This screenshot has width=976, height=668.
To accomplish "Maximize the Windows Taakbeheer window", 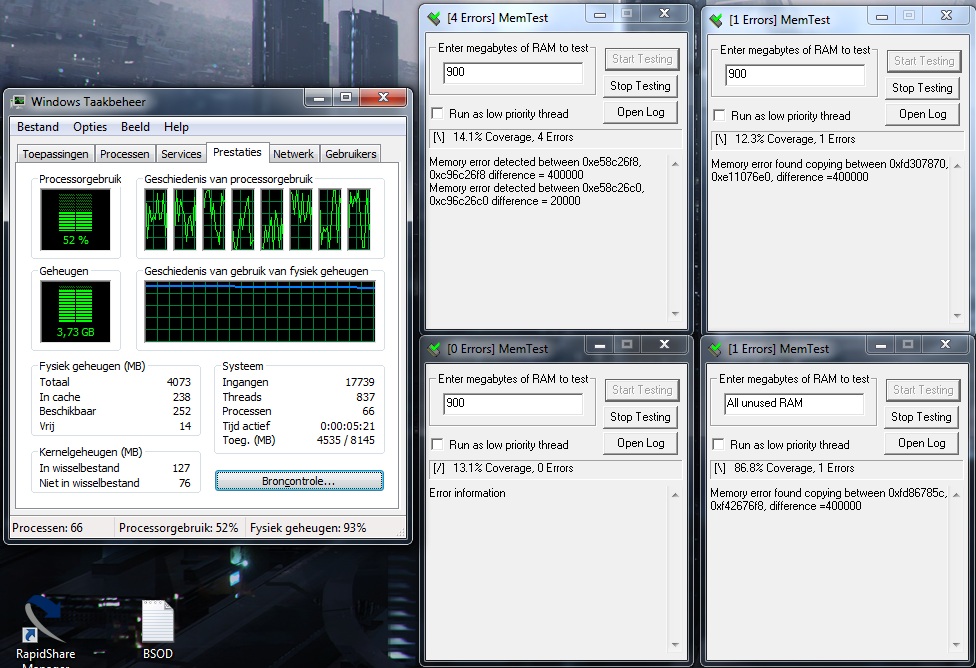I will (346, 98).
